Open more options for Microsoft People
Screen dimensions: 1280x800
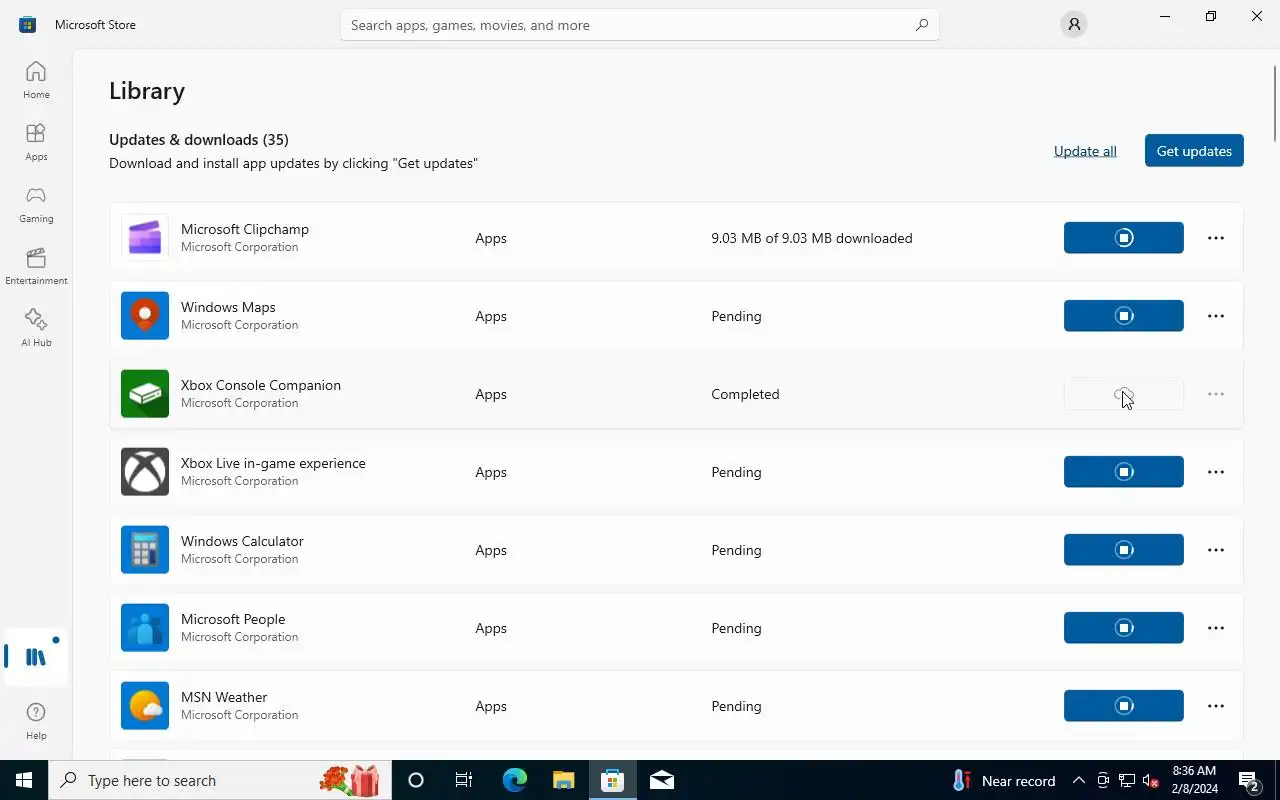1216,628
